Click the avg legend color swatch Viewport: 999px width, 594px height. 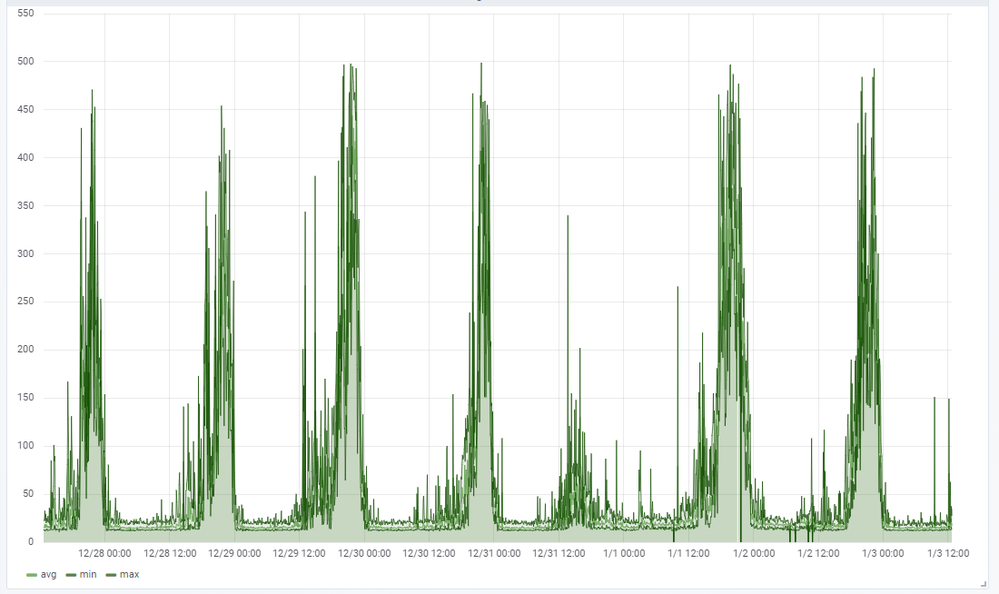(x=32, y=575)
